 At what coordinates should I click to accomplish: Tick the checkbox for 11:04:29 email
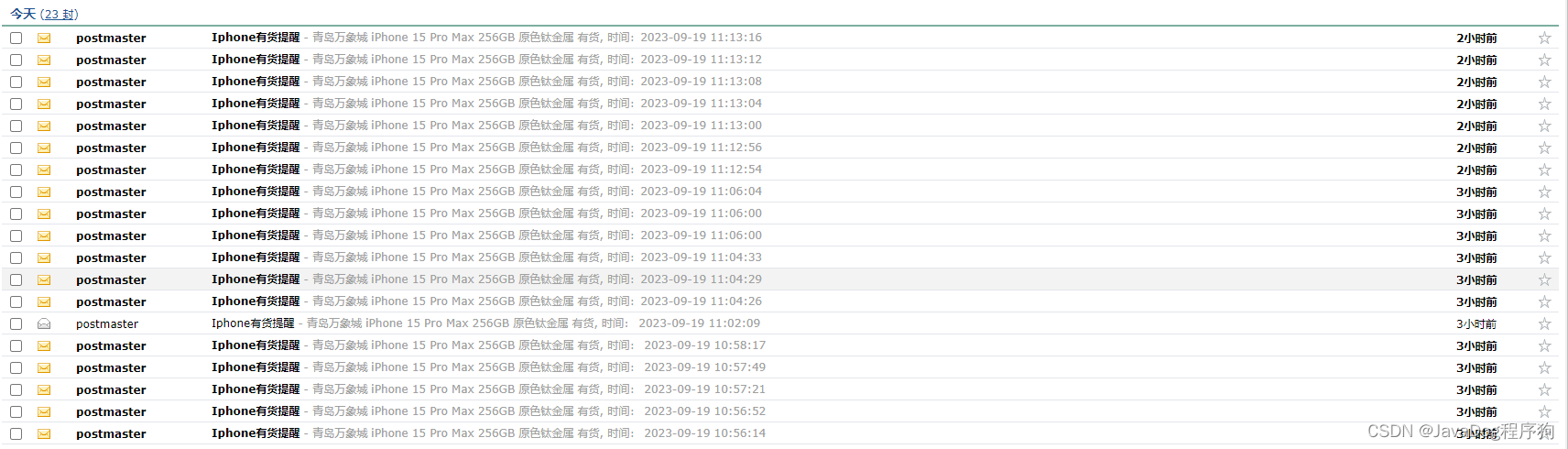[x=16, y=279]
